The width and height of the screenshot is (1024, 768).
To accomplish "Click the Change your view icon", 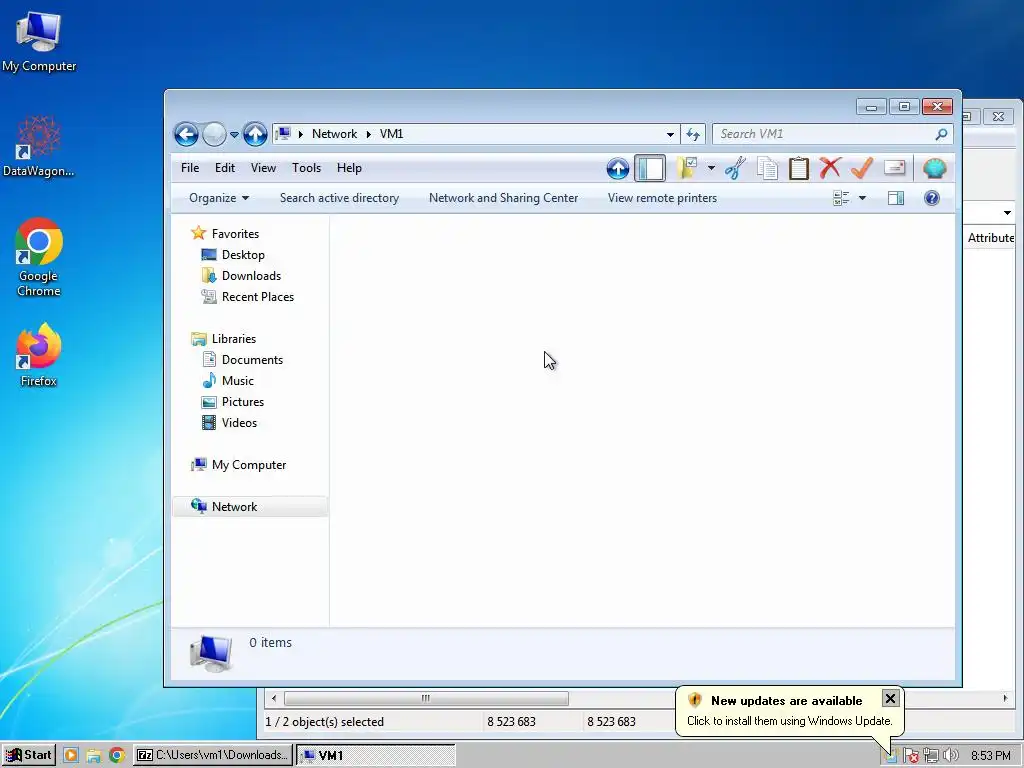I will pyautogui.click(x=841, y=198).
